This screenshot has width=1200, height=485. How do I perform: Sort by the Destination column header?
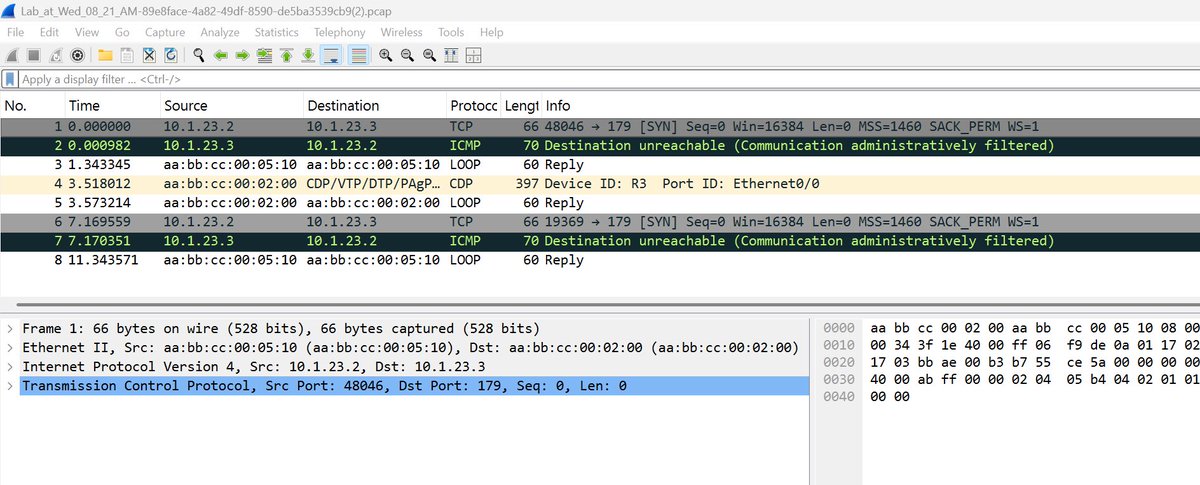coord(375,106)
